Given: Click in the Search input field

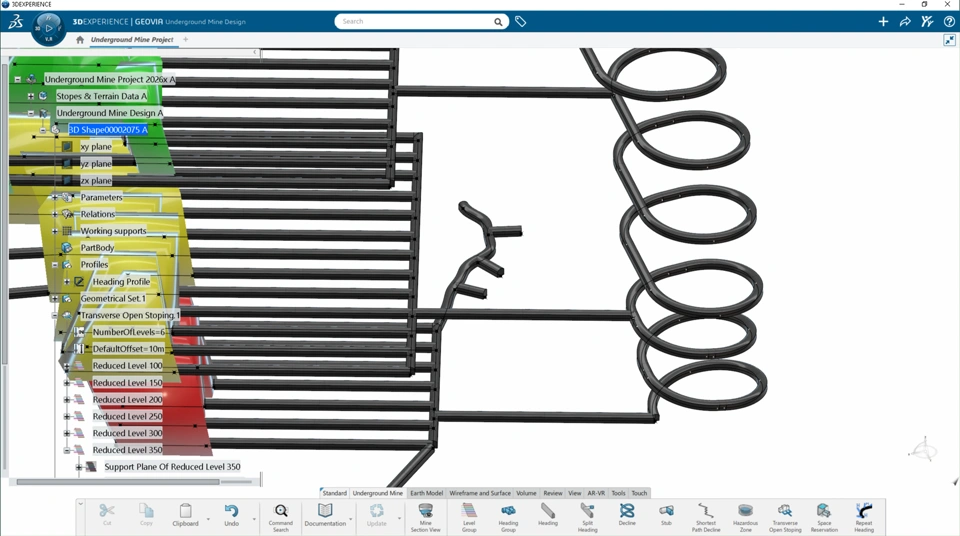Looking at the screenshot, I should tap(416, 21).
